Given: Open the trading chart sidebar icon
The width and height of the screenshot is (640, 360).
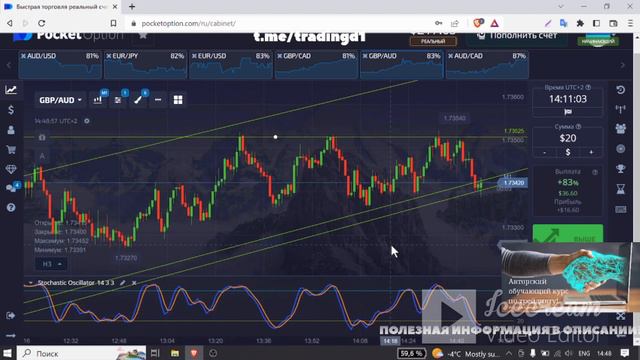Looking at the screenshot, I should [x=11, y=90].
